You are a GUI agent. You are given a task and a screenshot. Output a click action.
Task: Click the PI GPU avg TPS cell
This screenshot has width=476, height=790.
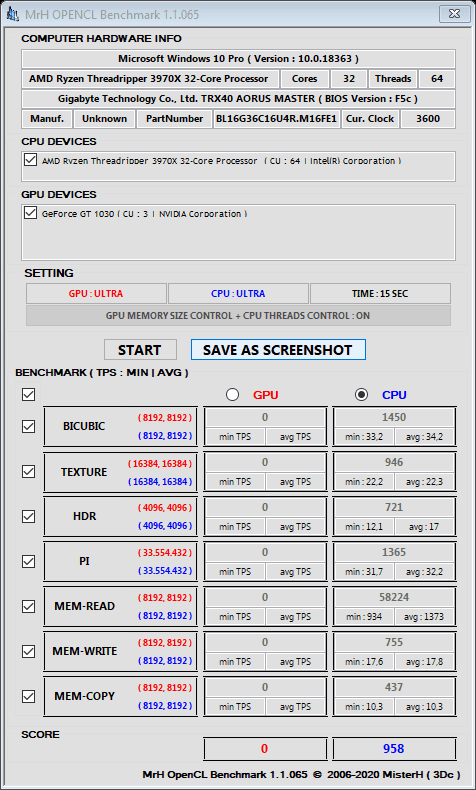(296, 572)
